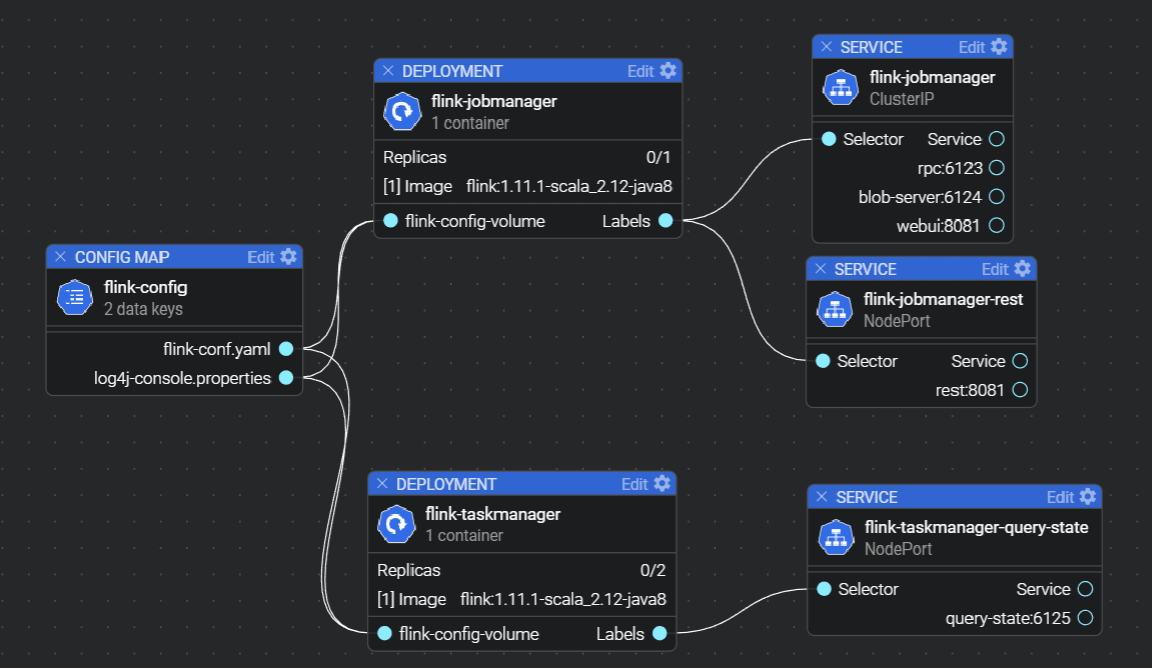
Task: Click flink-config-volume input port on flink-taskmanager
Action: tap(385, 633)
